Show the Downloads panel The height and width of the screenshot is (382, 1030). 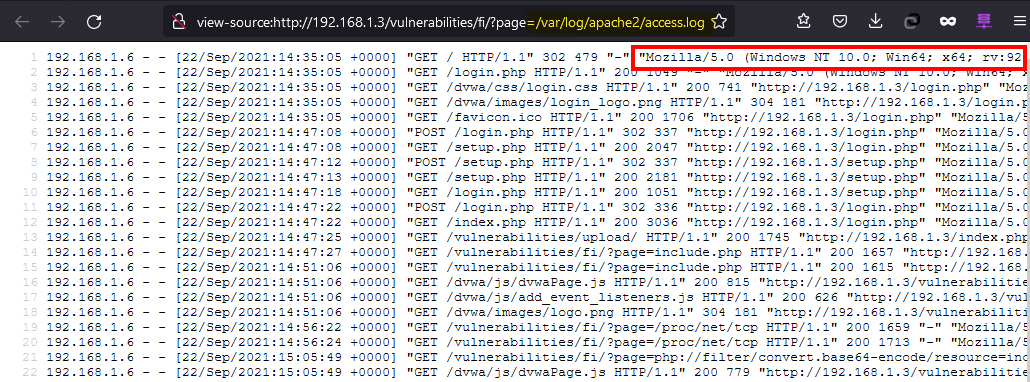pos(875,22)
